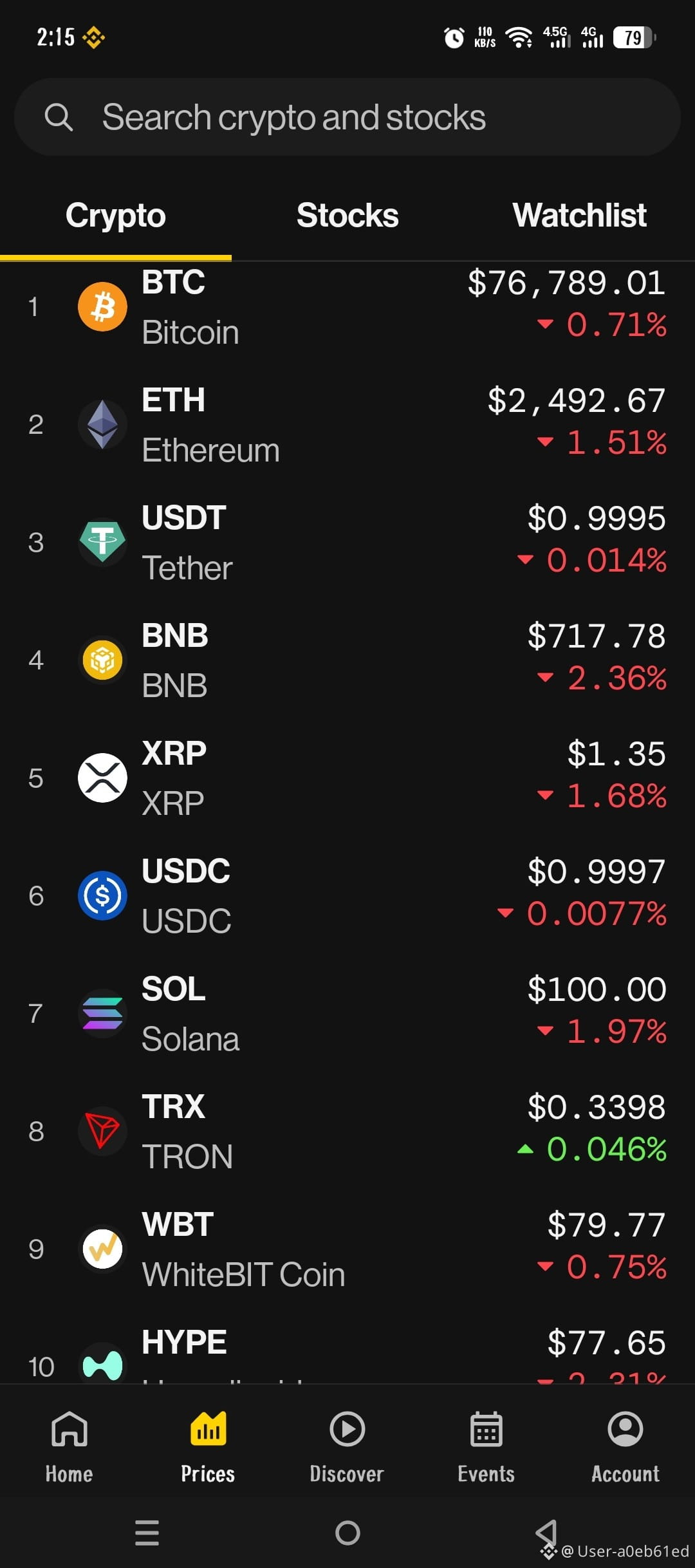Image resolution: width=695 pixels, height=1568 pixels.
Task: Switch to the Watchlist tab
Action: 579,216
